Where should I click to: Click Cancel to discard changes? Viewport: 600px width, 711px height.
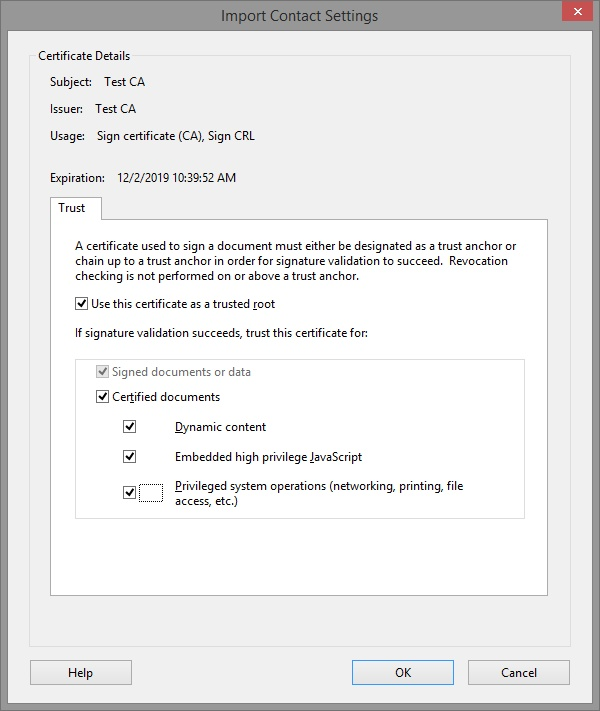tap(519, 672)
